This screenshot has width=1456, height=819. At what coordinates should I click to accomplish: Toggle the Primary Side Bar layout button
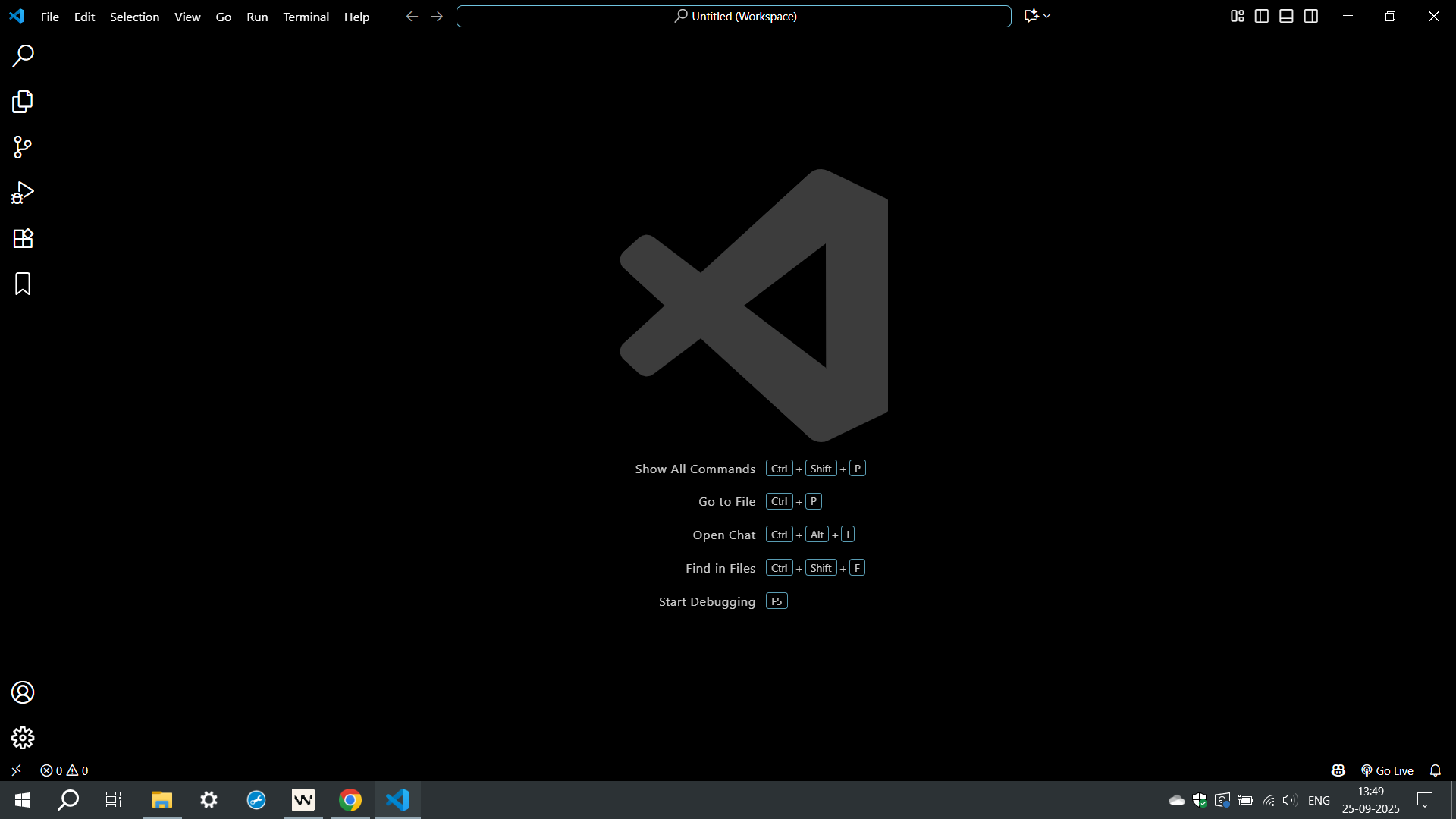point(1262,16)
